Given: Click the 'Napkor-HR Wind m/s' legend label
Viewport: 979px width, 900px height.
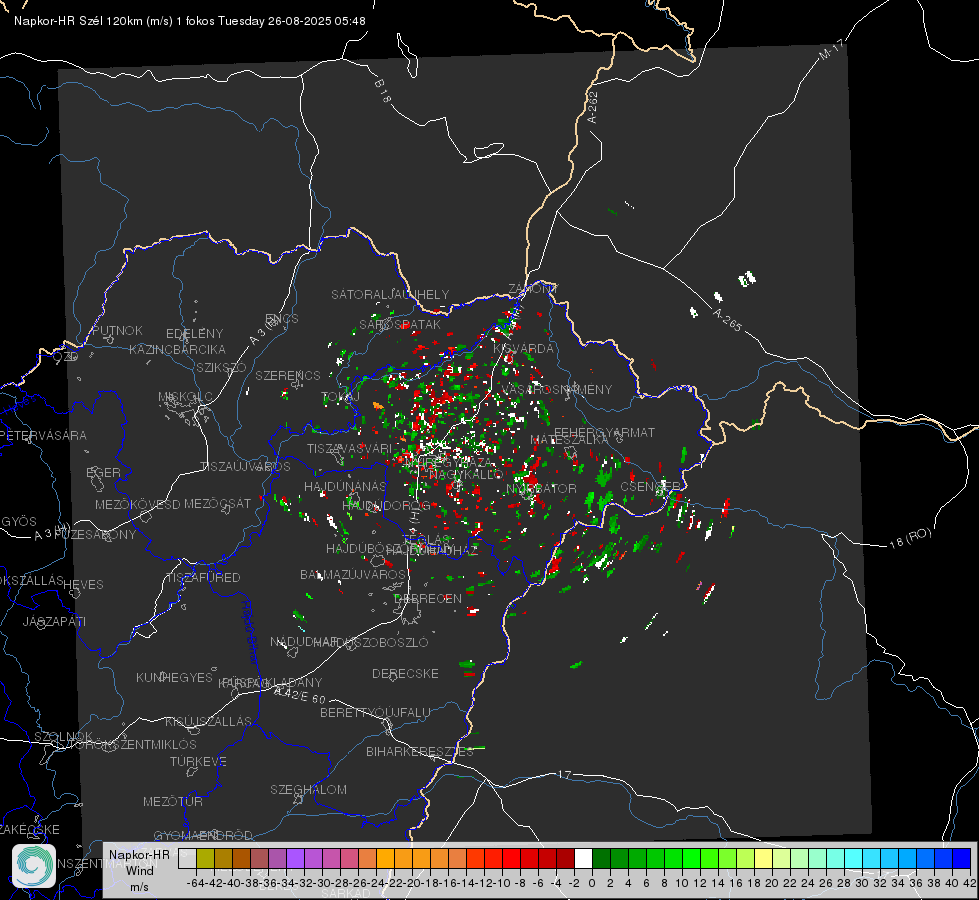Looking at the screenshot, I should (139, 870).
